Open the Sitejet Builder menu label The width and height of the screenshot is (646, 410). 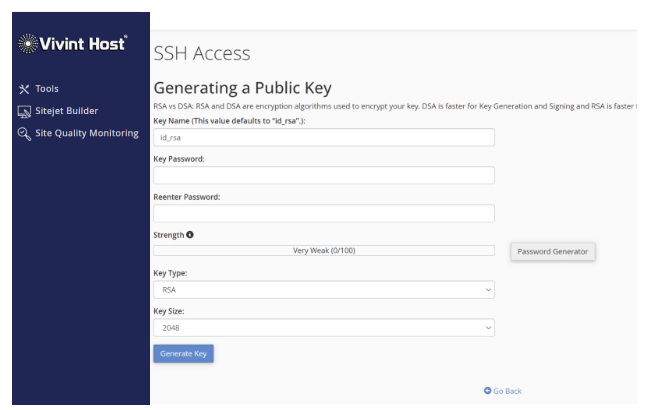[x=67, y=111]
